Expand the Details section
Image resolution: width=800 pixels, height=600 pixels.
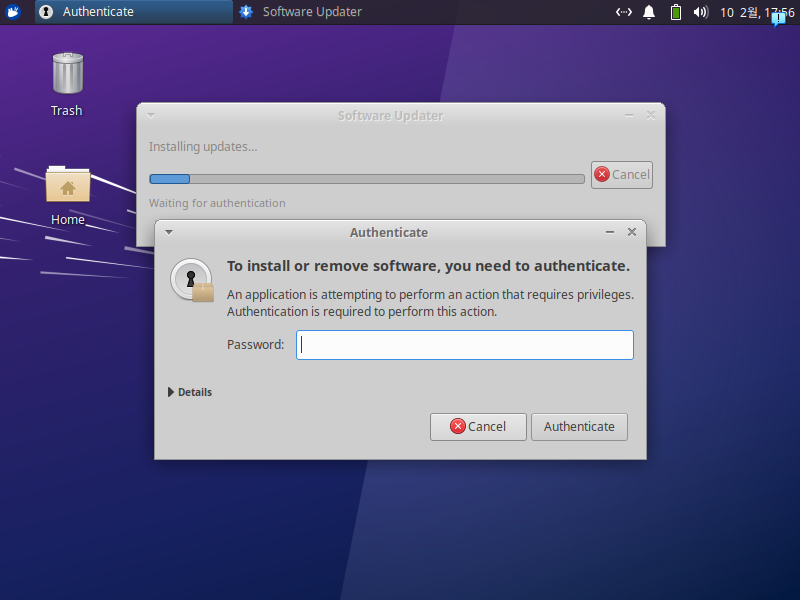(x=190, y=392)
